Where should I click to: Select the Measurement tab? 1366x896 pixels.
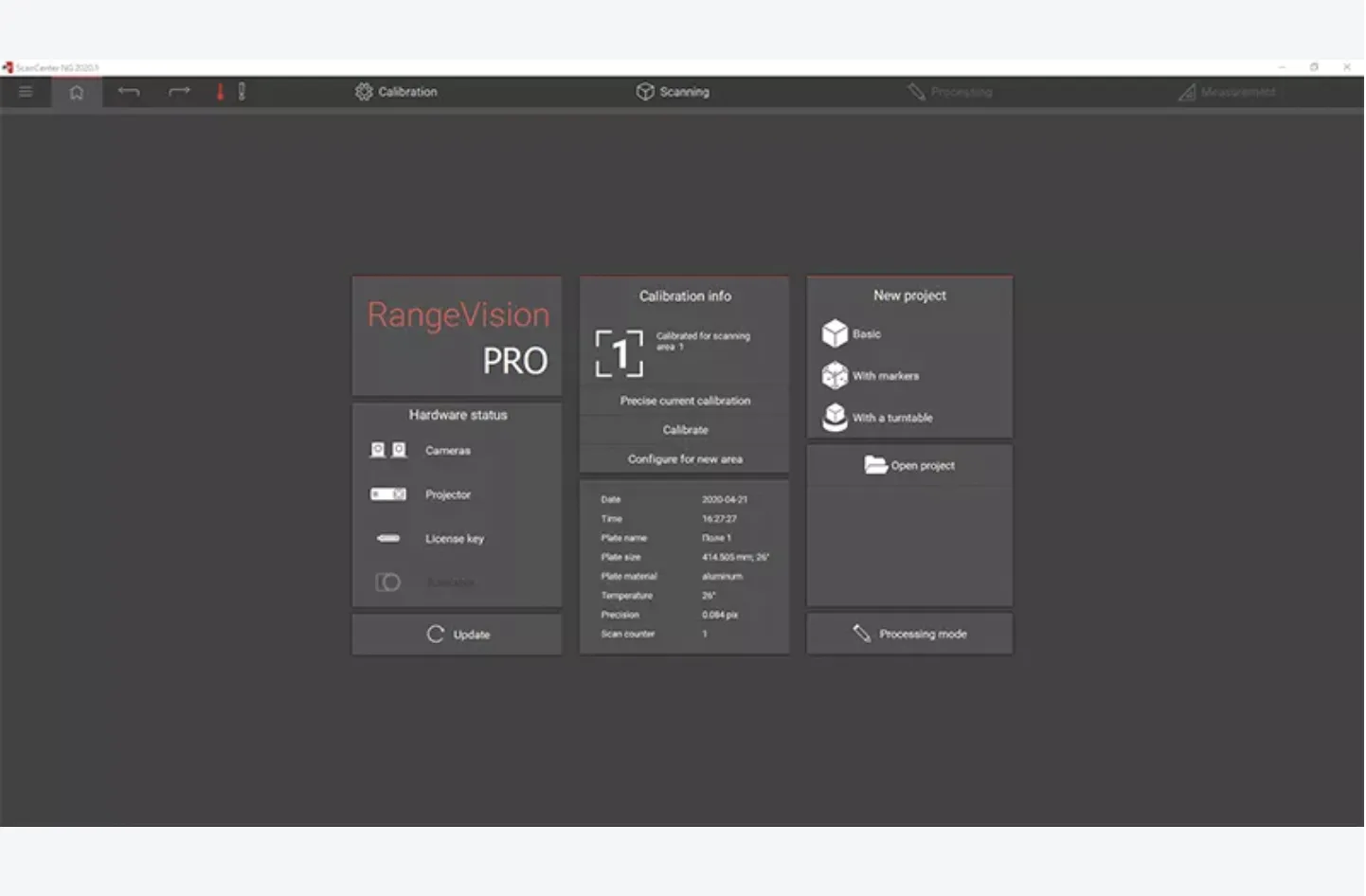click(1227, 92)
